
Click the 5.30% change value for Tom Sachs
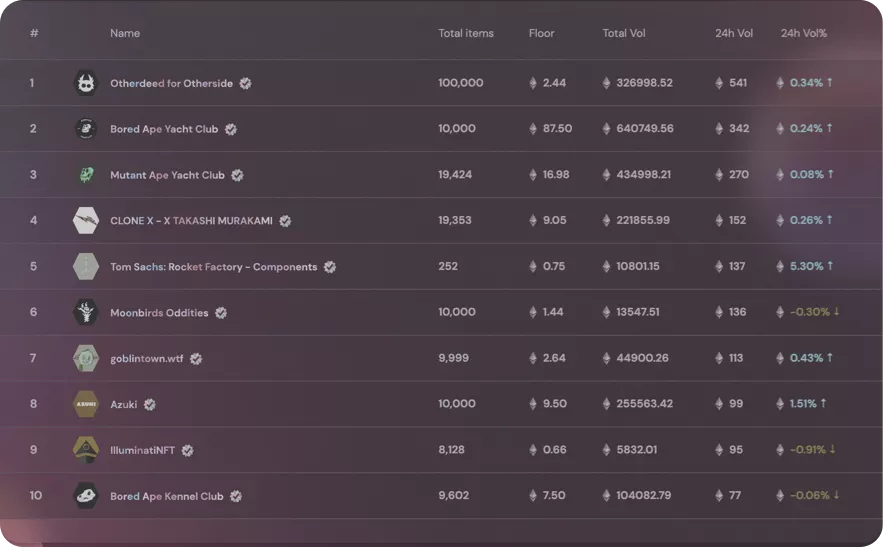806,266
